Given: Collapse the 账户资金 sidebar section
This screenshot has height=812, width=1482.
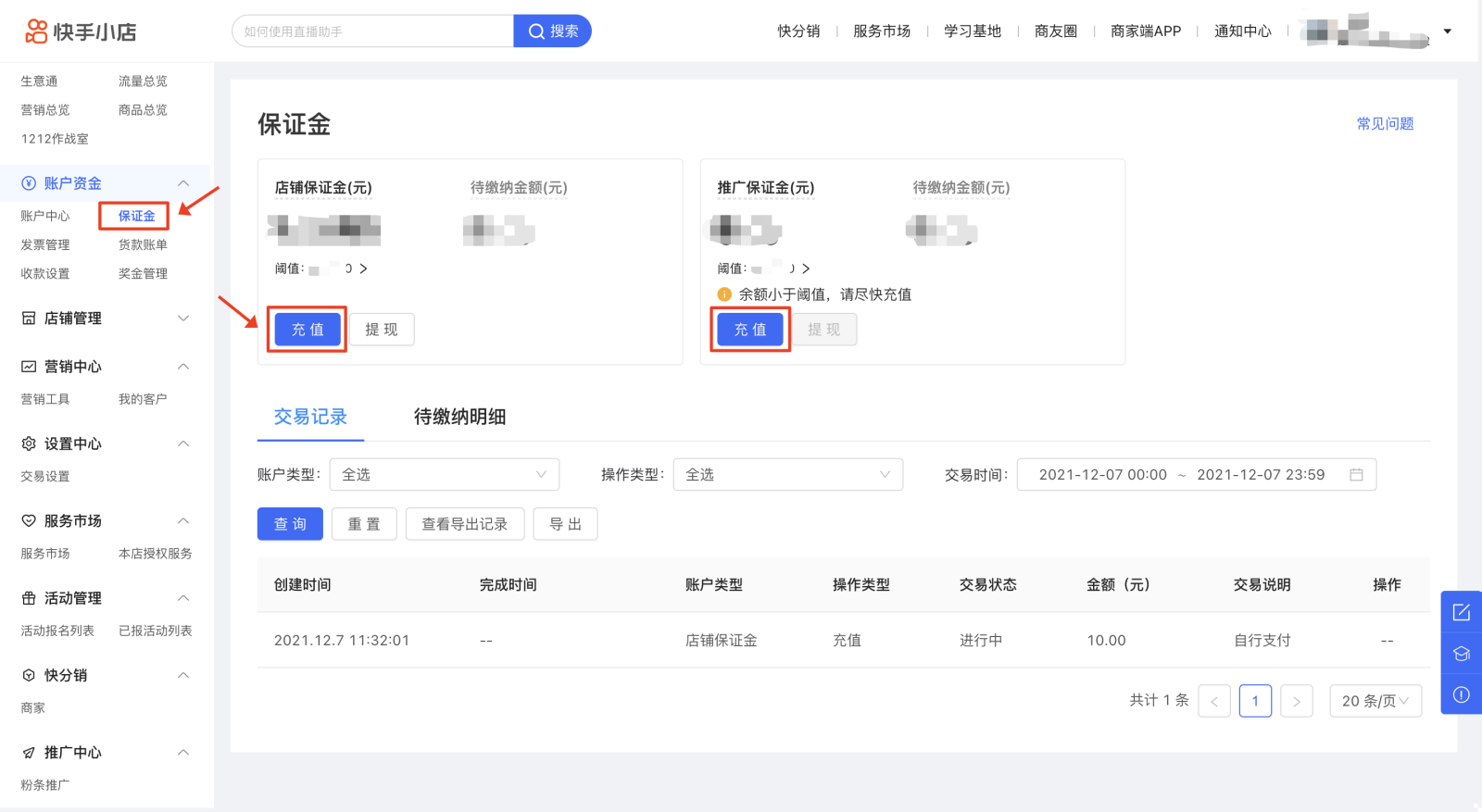Looking at the screenshot, I should pyautogui.click(x=182, y=183).
